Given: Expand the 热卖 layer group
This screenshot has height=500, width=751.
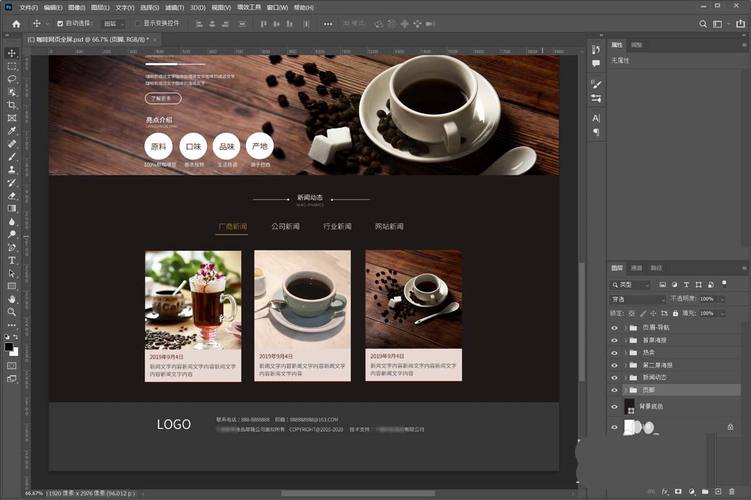Looking at the screenshot, I should click(625, 352).
